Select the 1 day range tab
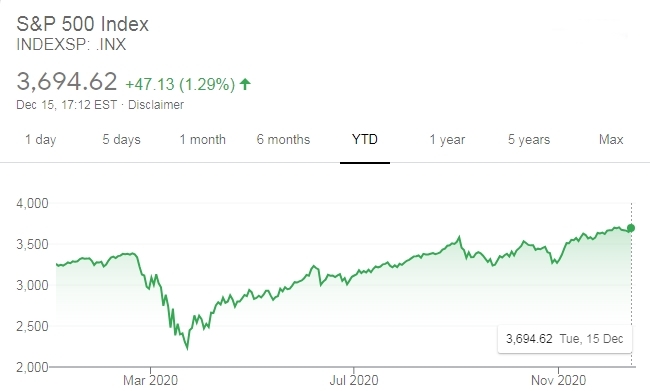 click(x=40, y=139)
